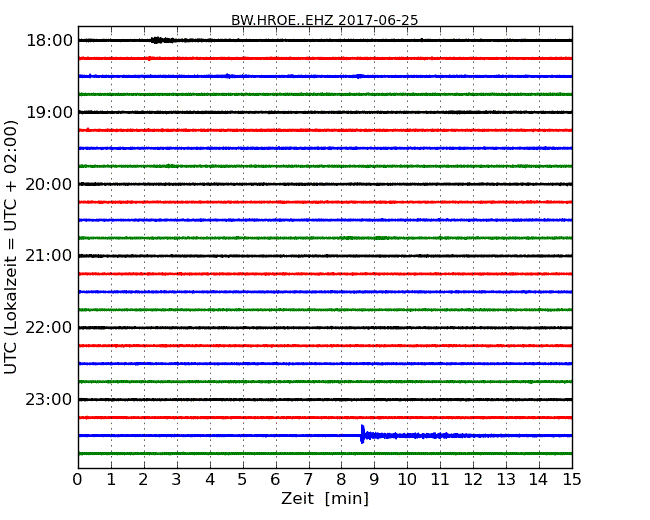Click x-axis tick label 8

[x=341, y=480]
